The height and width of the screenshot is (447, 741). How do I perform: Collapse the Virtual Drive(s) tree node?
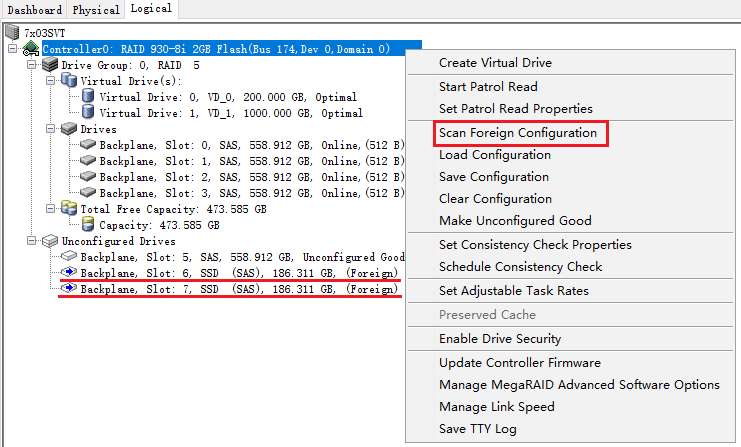point(51,81)
